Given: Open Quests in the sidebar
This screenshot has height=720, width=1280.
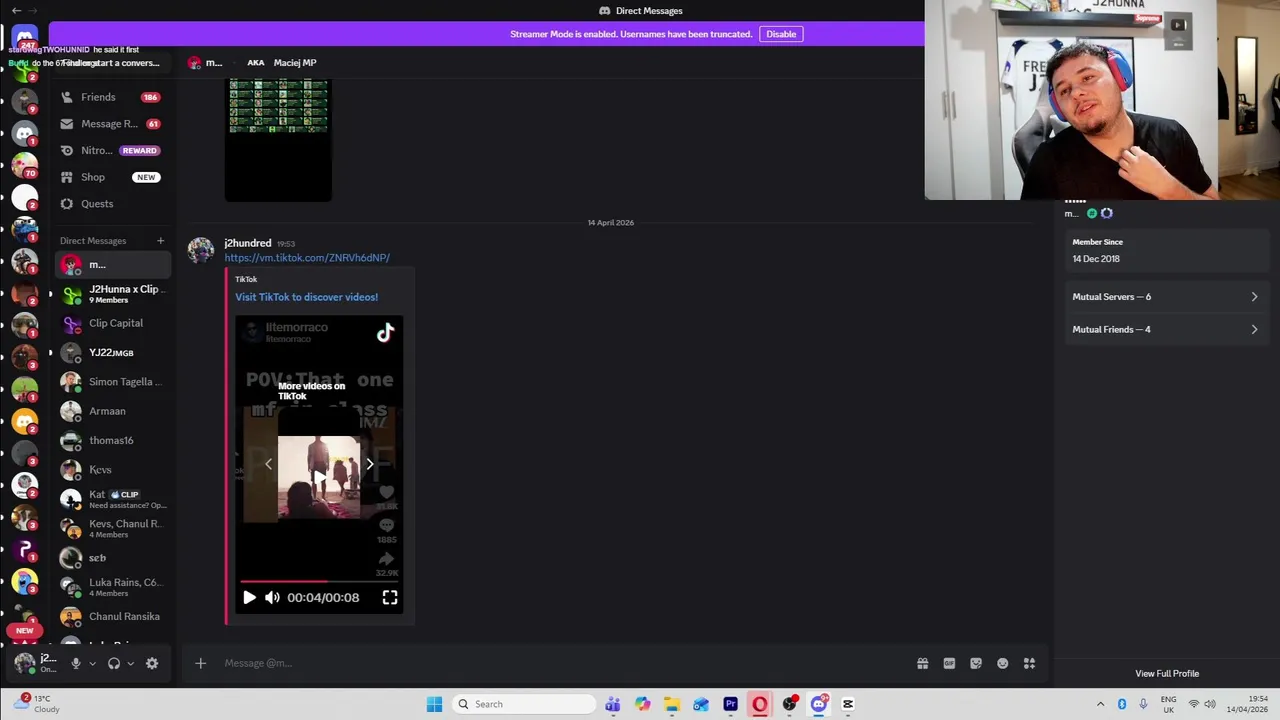Looking at the screenshot, I should pos(112,204).
